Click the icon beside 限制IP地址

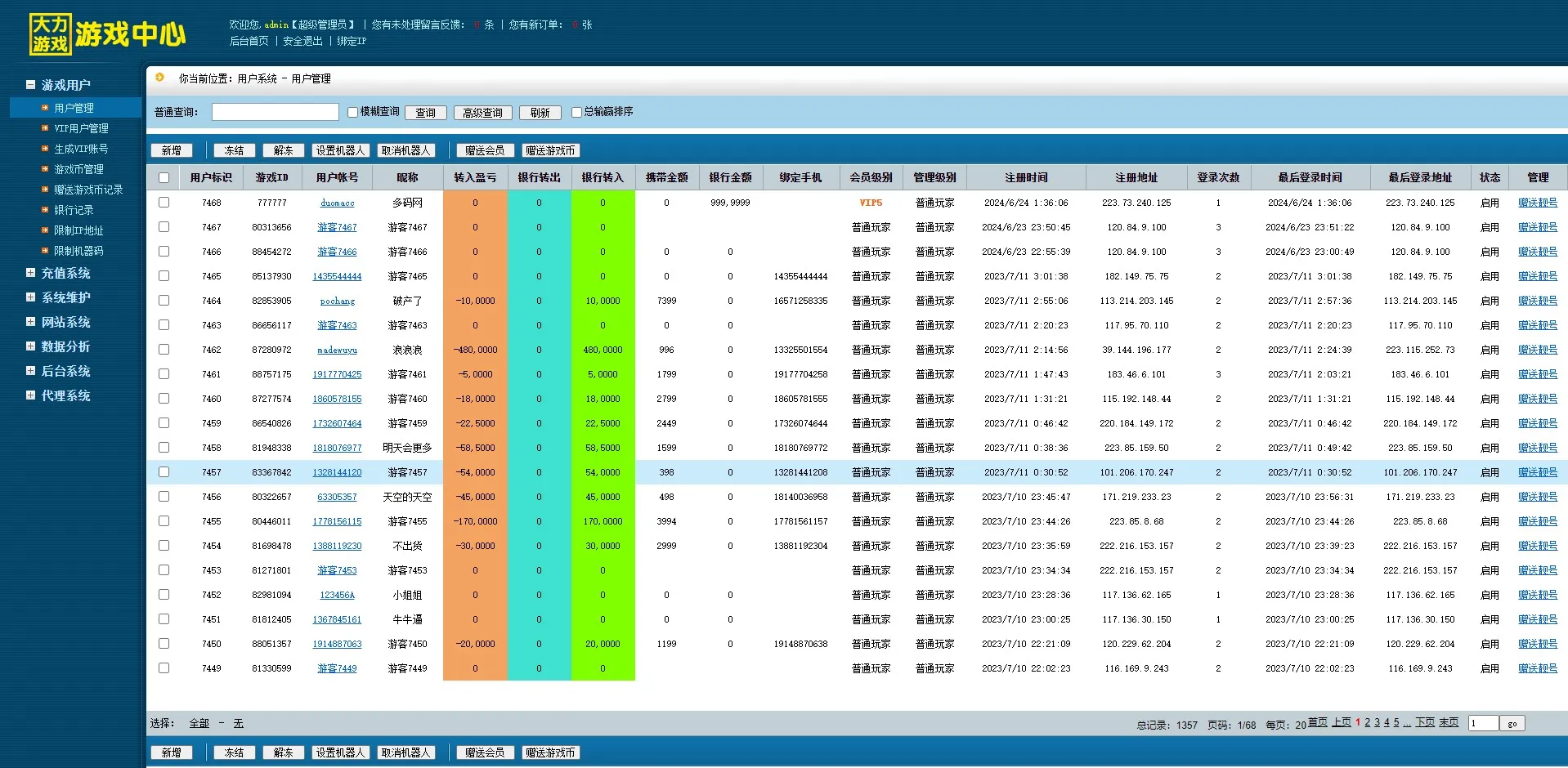(x=45, y=230)
